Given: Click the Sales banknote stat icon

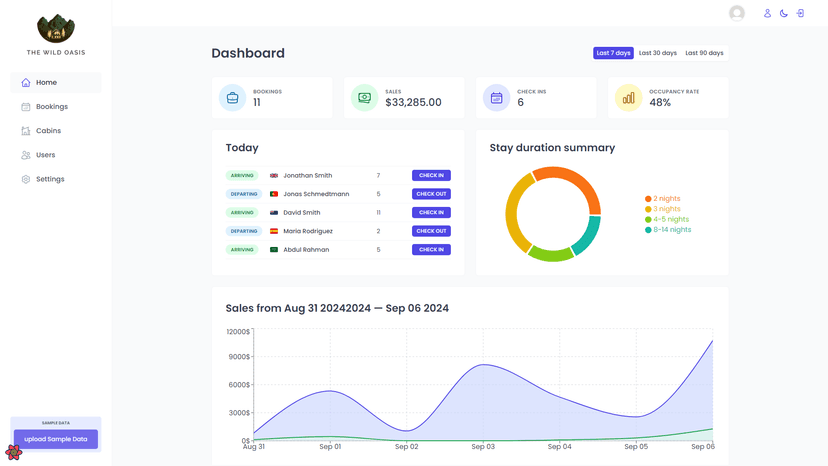Looking at the screenshot, I should click(364, 98).
